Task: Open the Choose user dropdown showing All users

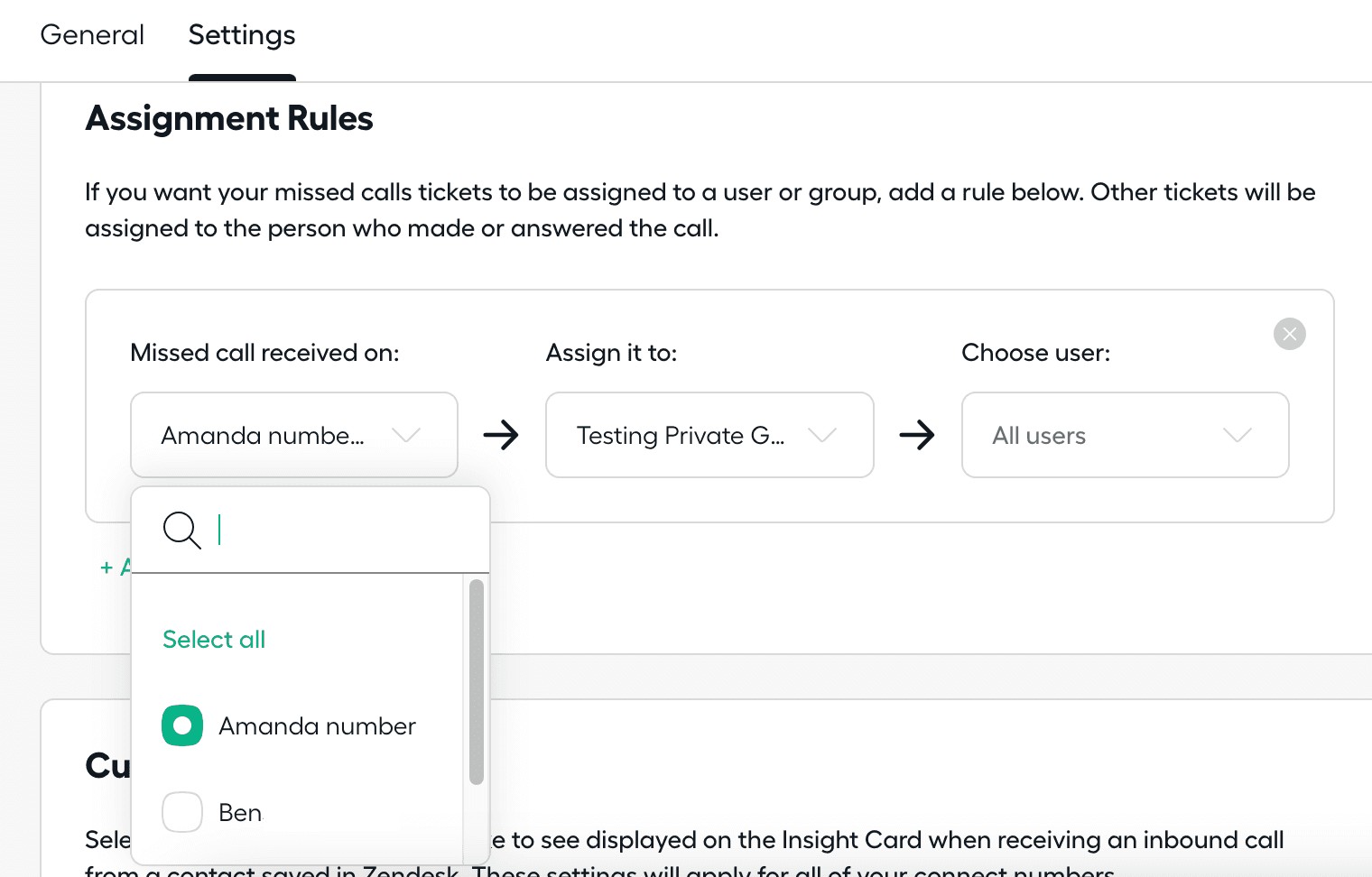Action: point(1125,435)
